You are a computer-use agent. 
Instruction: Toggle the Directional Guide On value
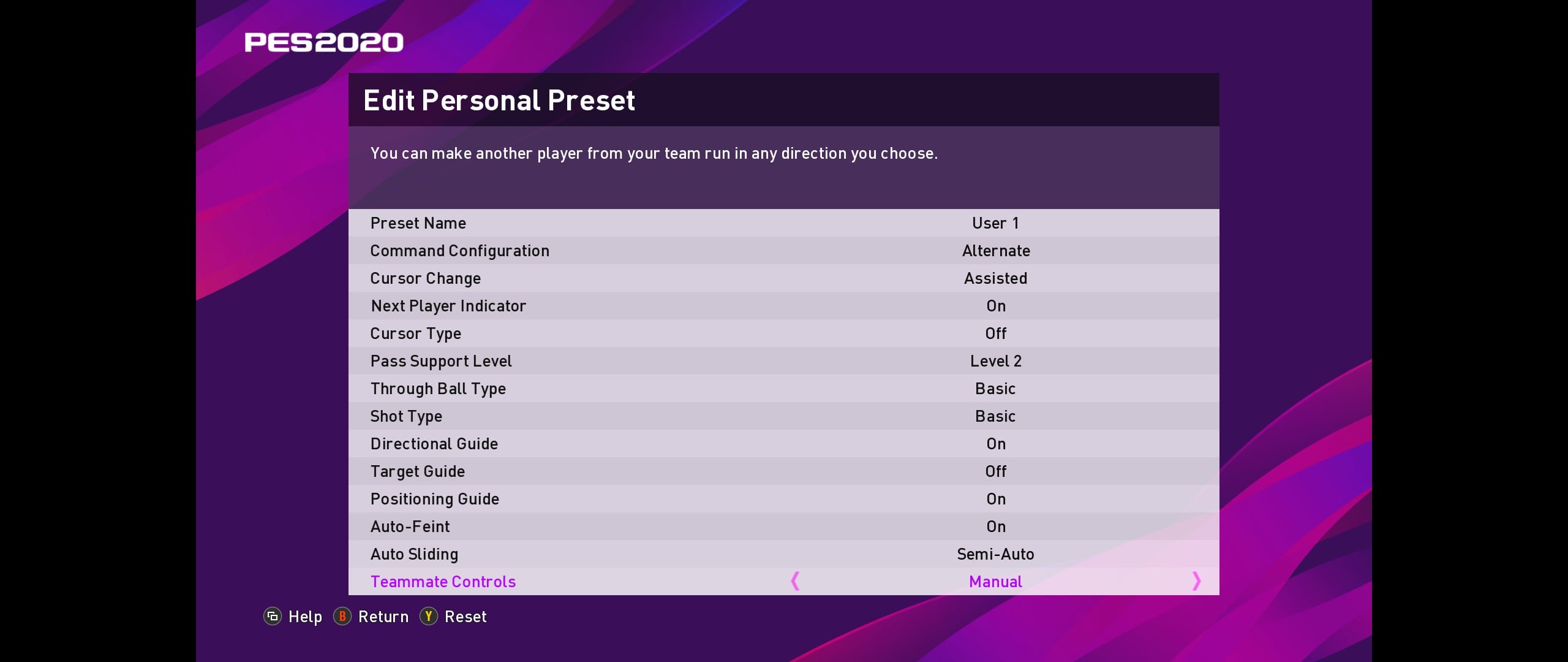pyautogui.click(x=995, y=444)
